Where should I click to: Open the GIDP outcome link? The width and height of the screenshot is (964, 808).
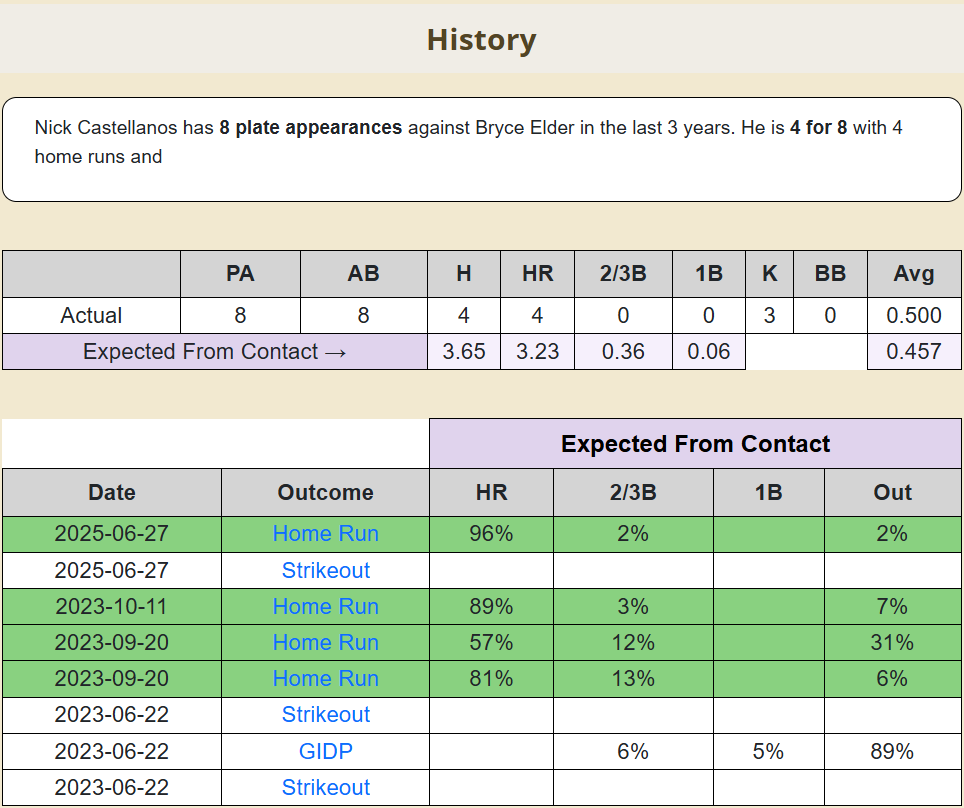tap(325, 751)
